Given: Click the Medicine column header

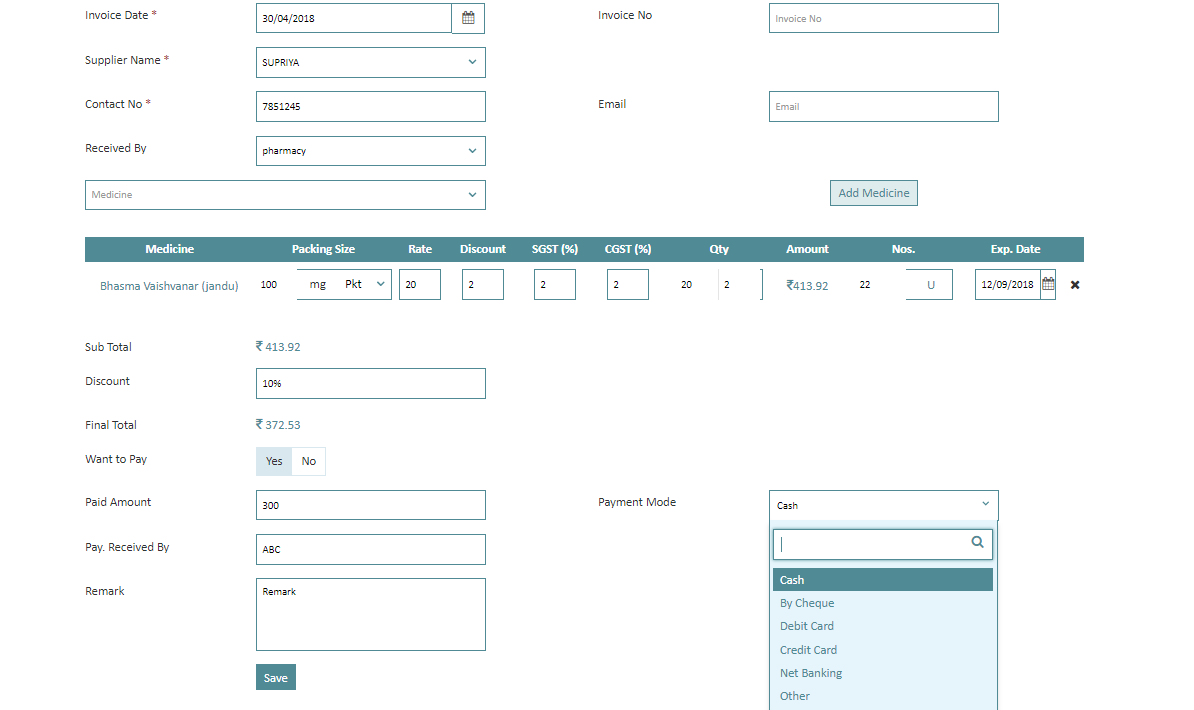Looking at the screenshot, I should click(x=170, y=249).
